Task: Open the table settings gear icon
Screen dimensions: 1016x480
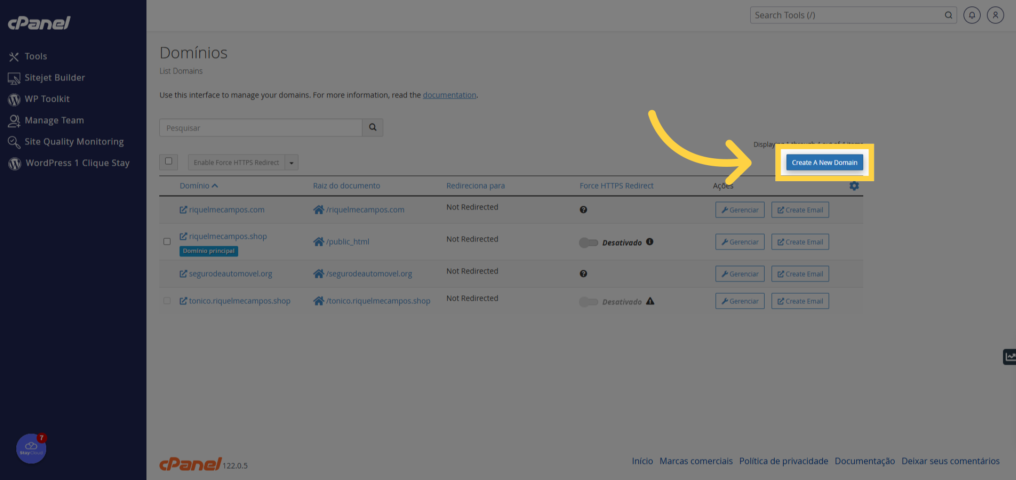Action: (x=854, y=186)
